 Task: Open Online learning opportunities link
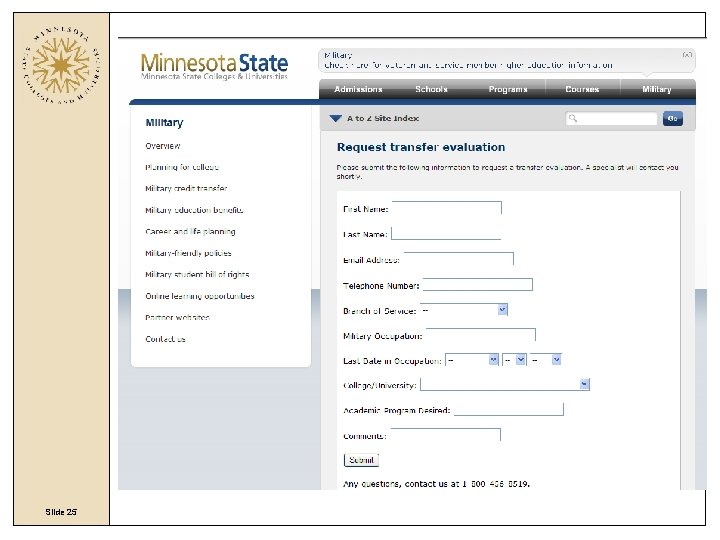(200, 296)
